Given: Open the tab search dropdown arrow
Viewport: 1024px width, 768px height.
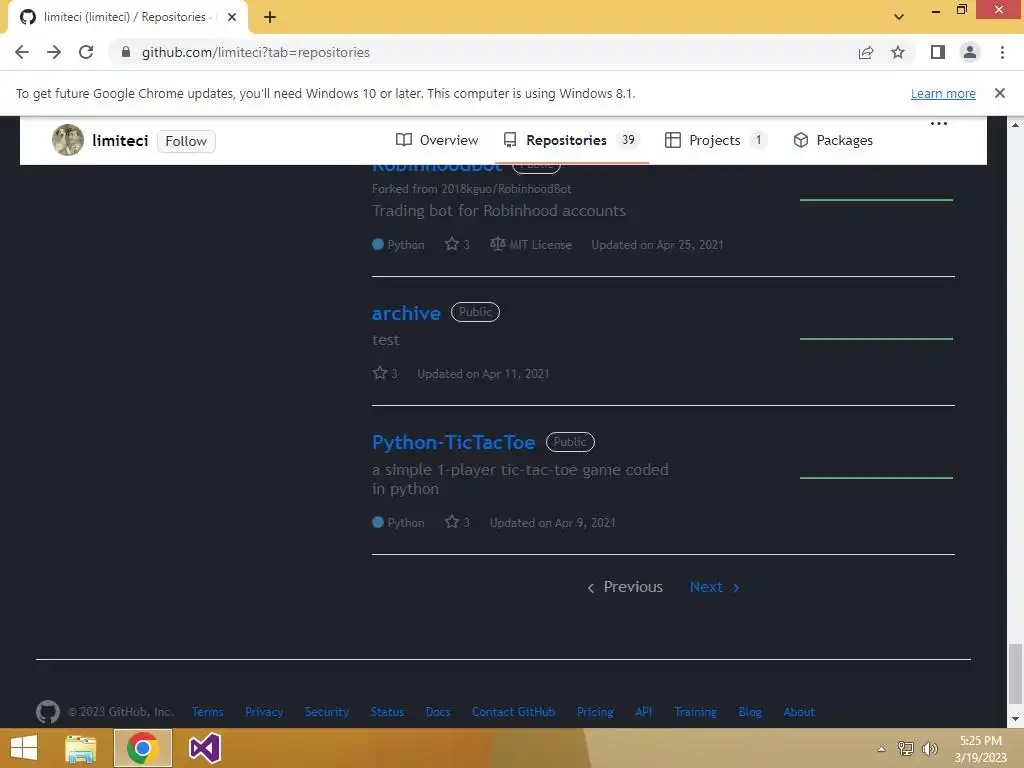Looking at the screenshot, I should coord(899,17).
